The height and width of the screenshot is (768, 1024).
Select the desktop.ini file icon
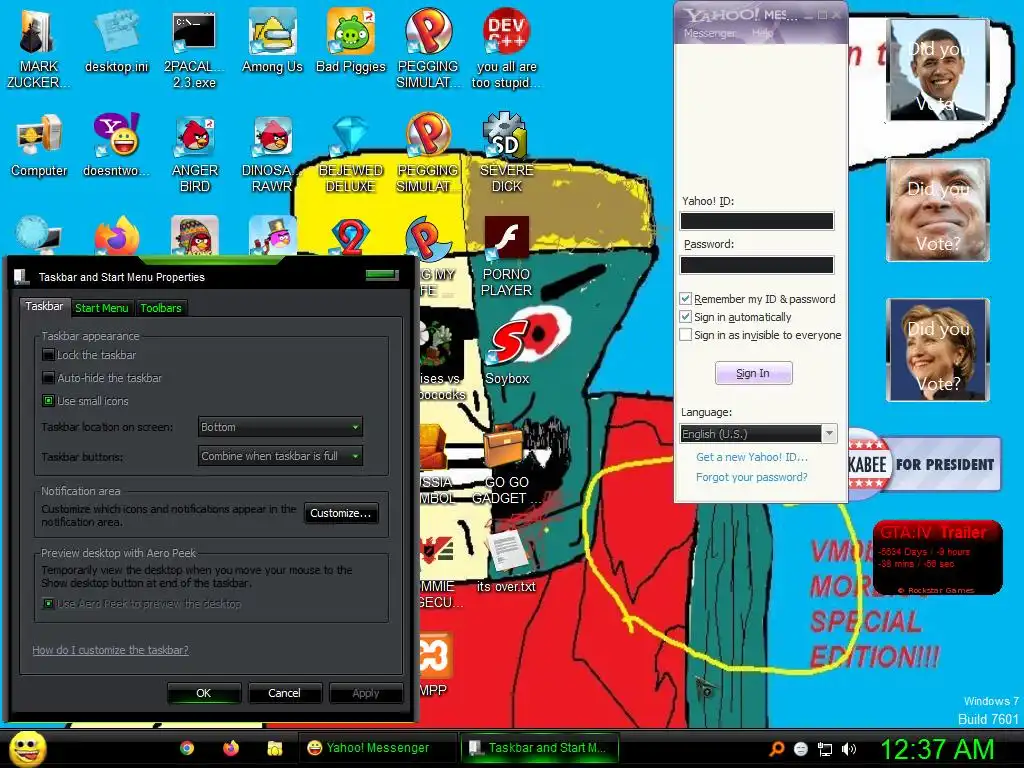coord(116,40)
